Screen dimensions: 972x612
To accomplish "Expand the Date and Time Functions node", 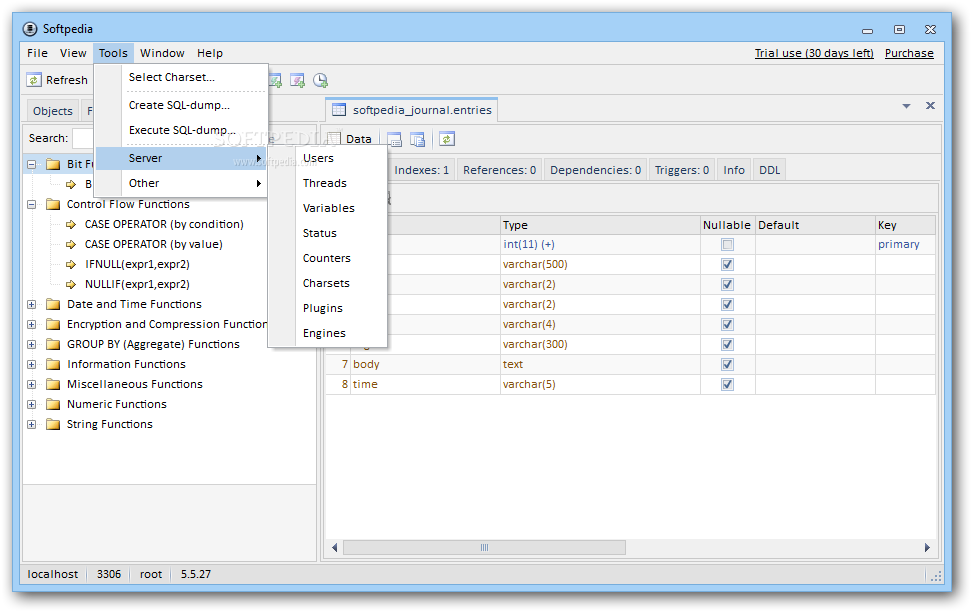I will point(31,304).
